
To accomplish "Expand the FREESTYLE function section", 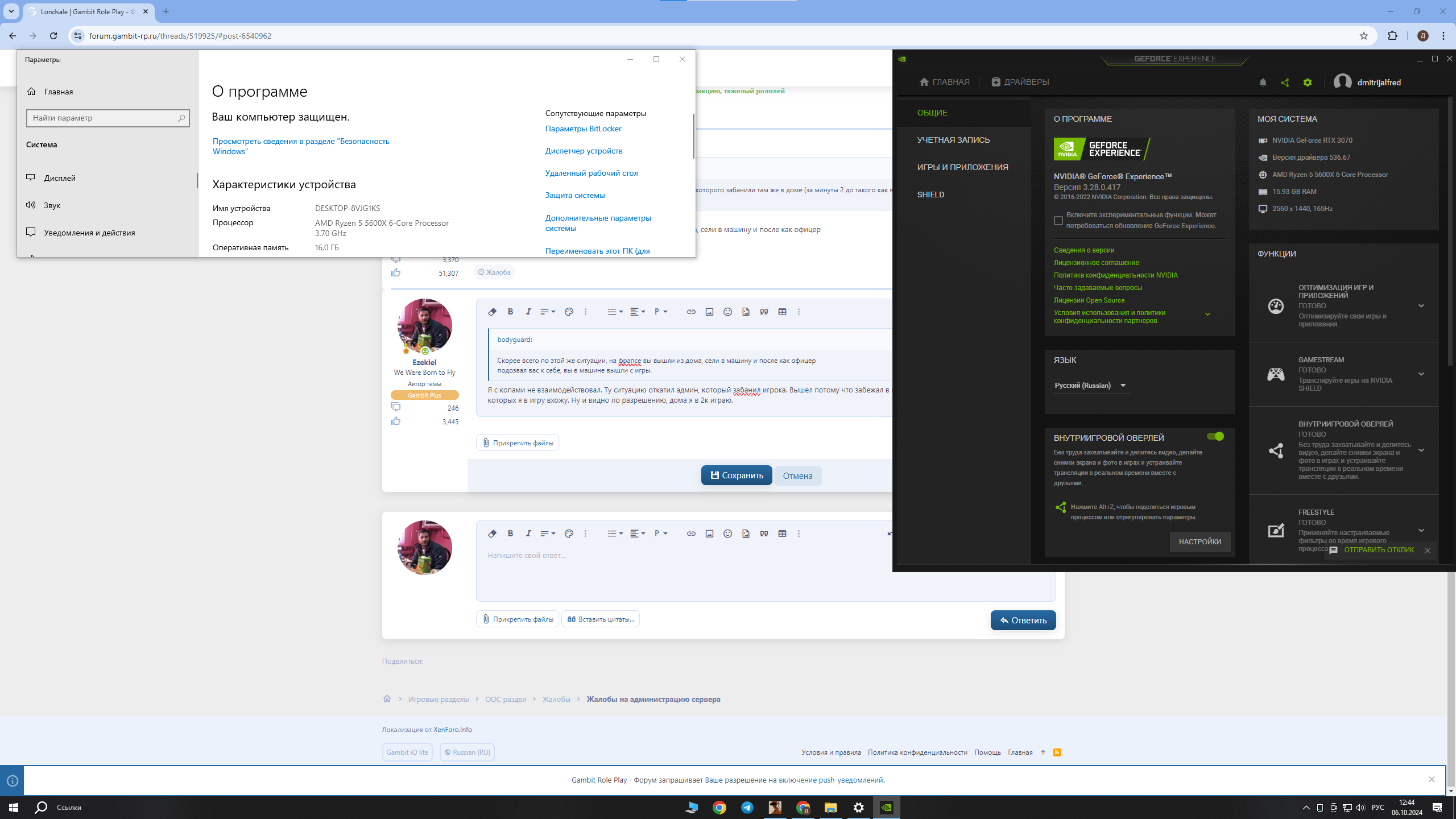I will click(1421, 530).
